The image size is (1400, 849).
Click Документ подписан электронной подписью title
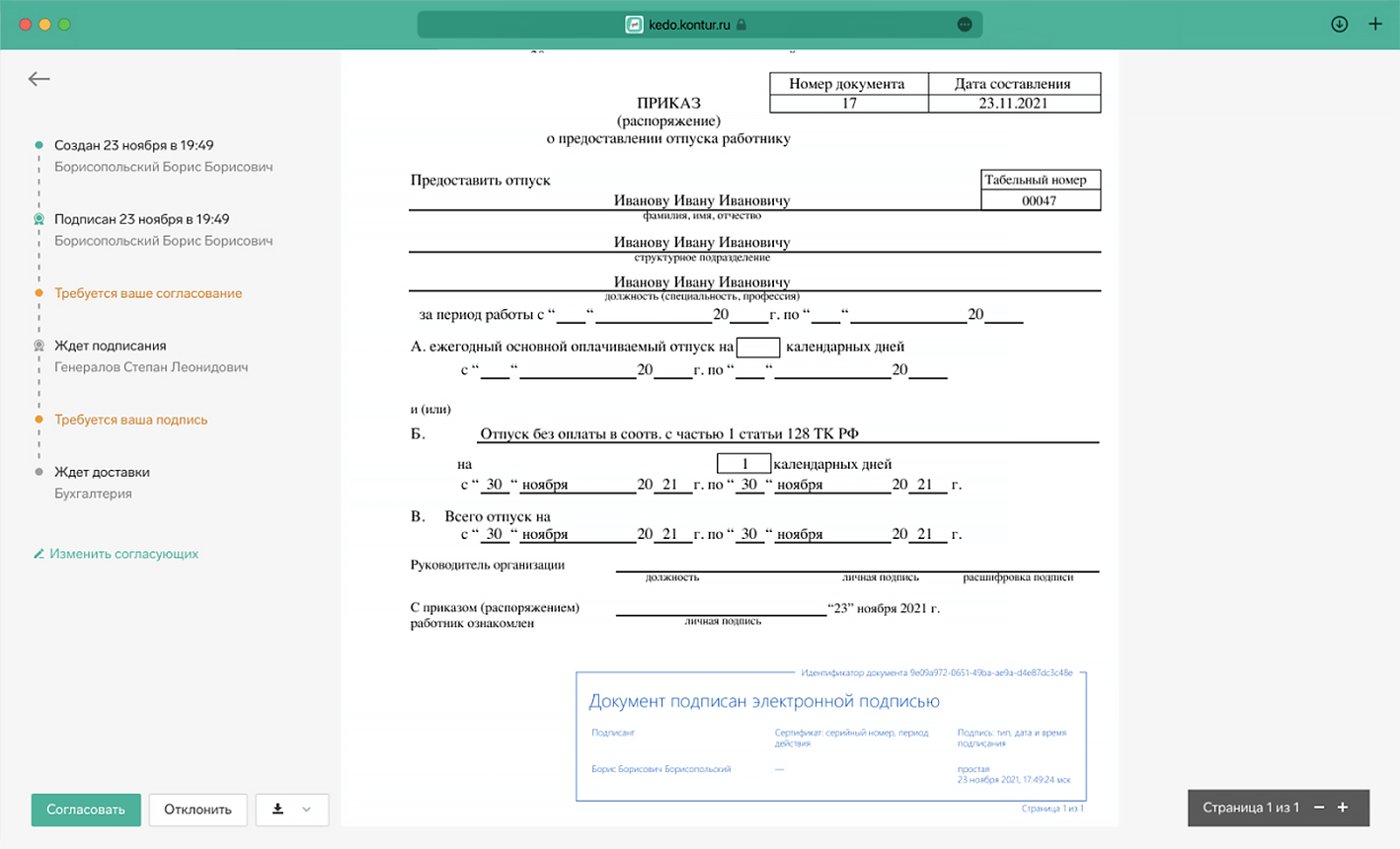coord(764,702)
